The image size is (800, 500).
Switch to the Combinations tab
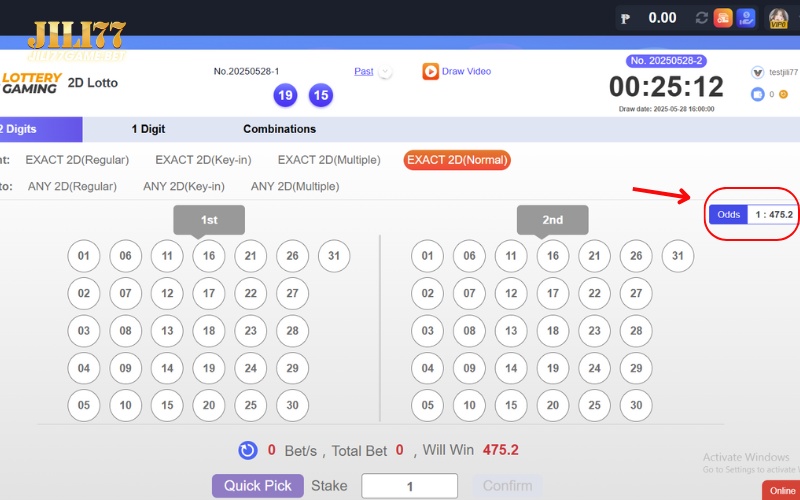279,129
